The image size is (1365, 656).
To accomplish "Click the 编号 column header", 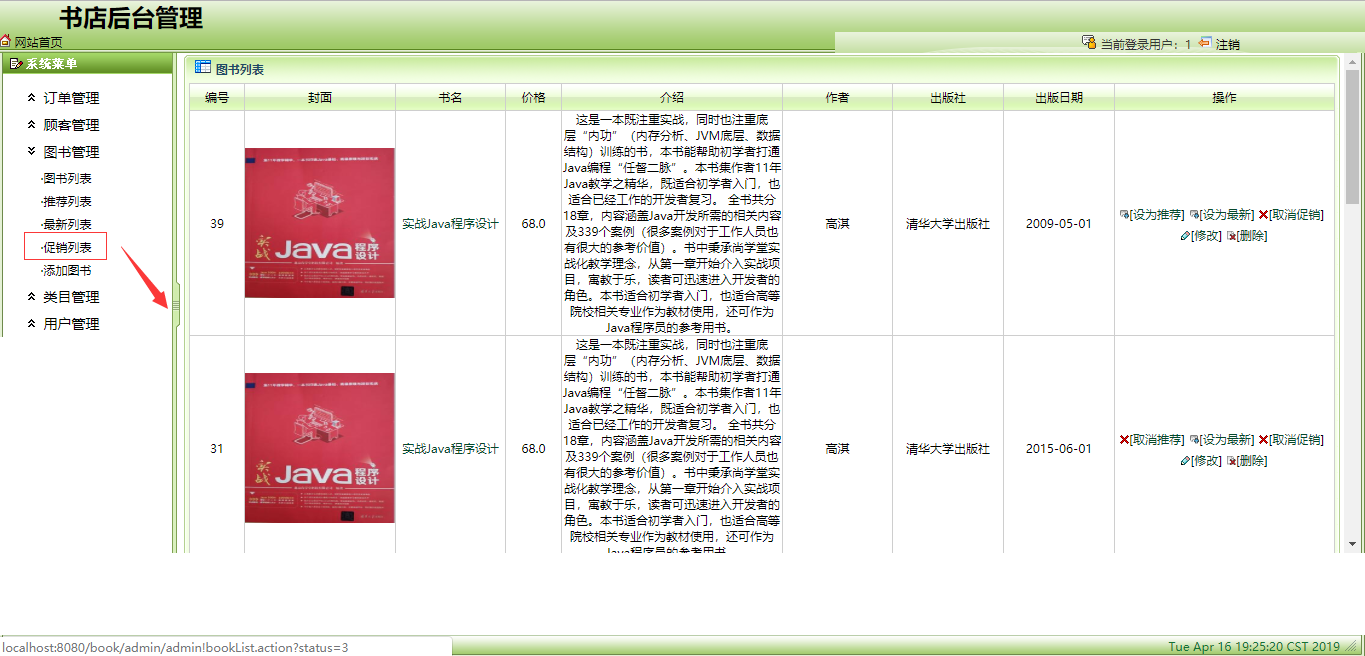I will (x=217, y=97).
